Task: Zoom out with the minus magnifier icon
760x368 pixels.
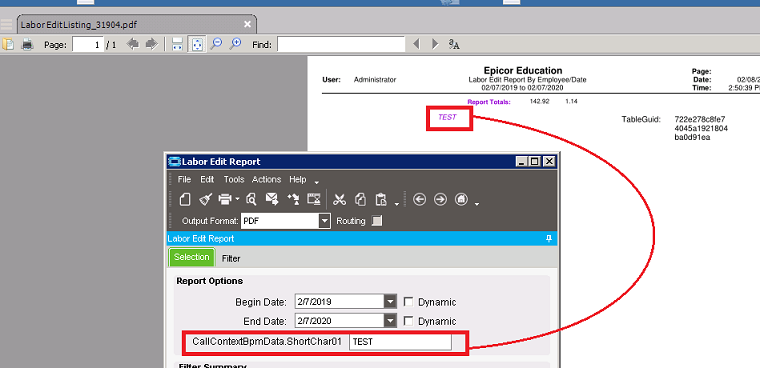Action: pyautogui.click(x=217, y=44)
